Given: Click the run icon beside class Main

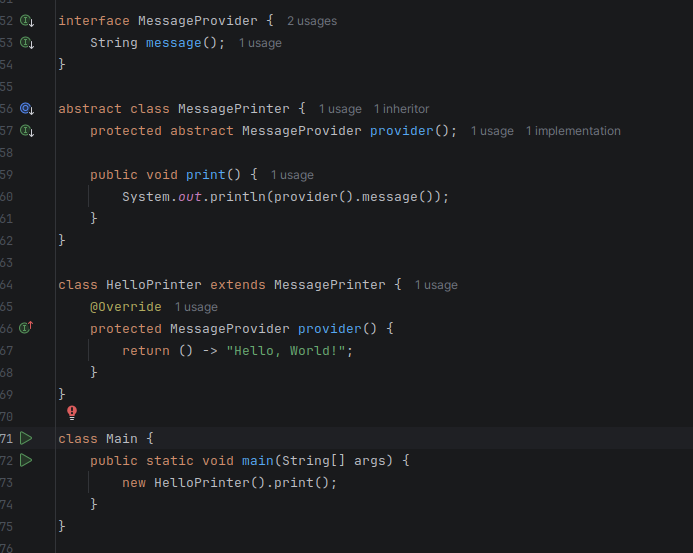Looking at the screenshot, I should pos(26,439).
